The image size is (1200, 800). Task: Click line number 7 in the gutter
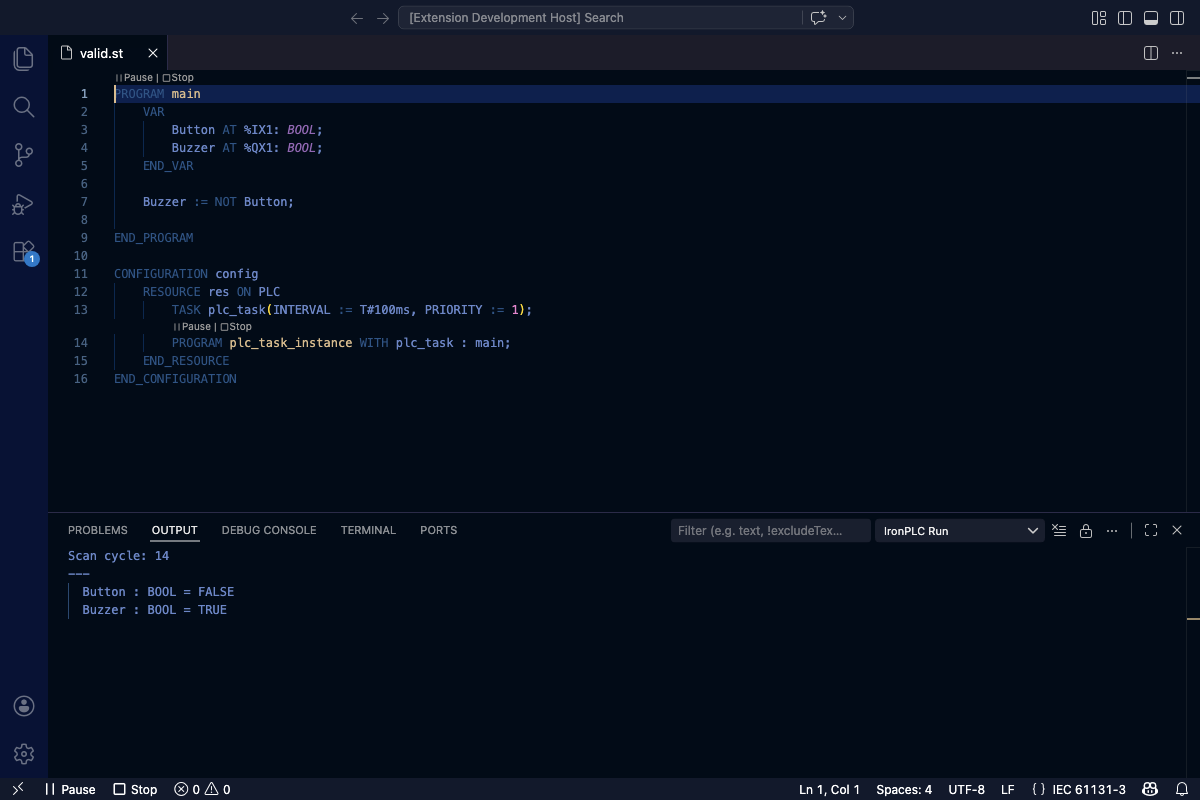tap(85, 202)
